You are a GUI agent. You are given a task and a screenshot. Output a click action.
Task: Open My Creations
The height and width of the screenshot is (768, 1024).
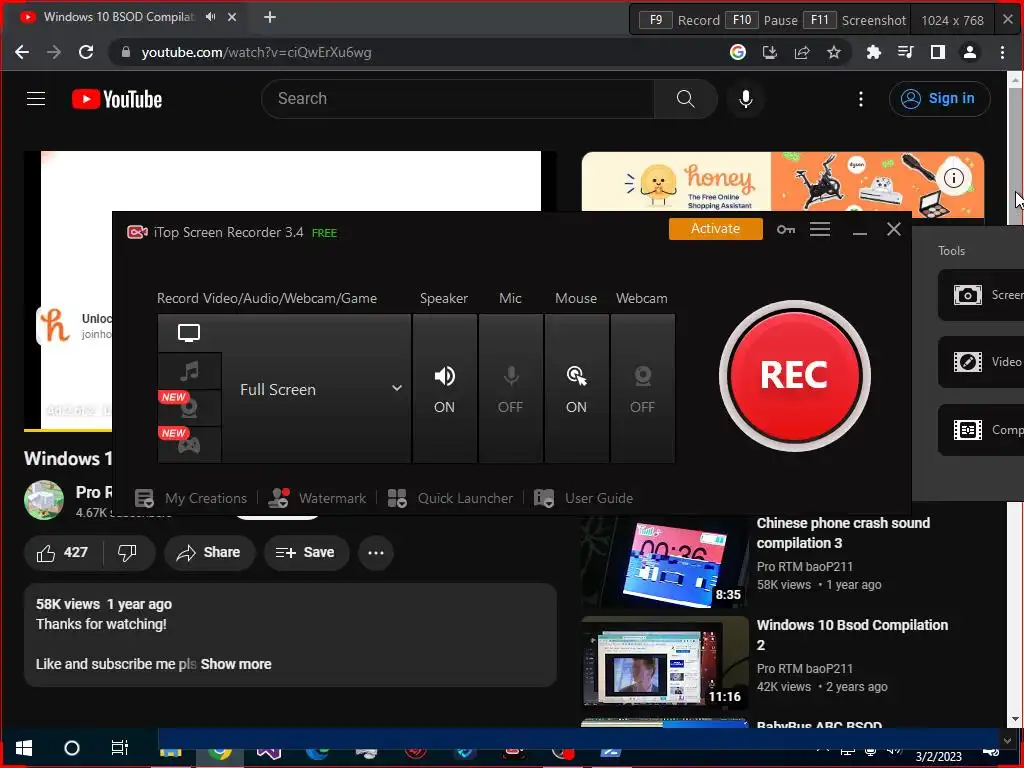(191, 498)
